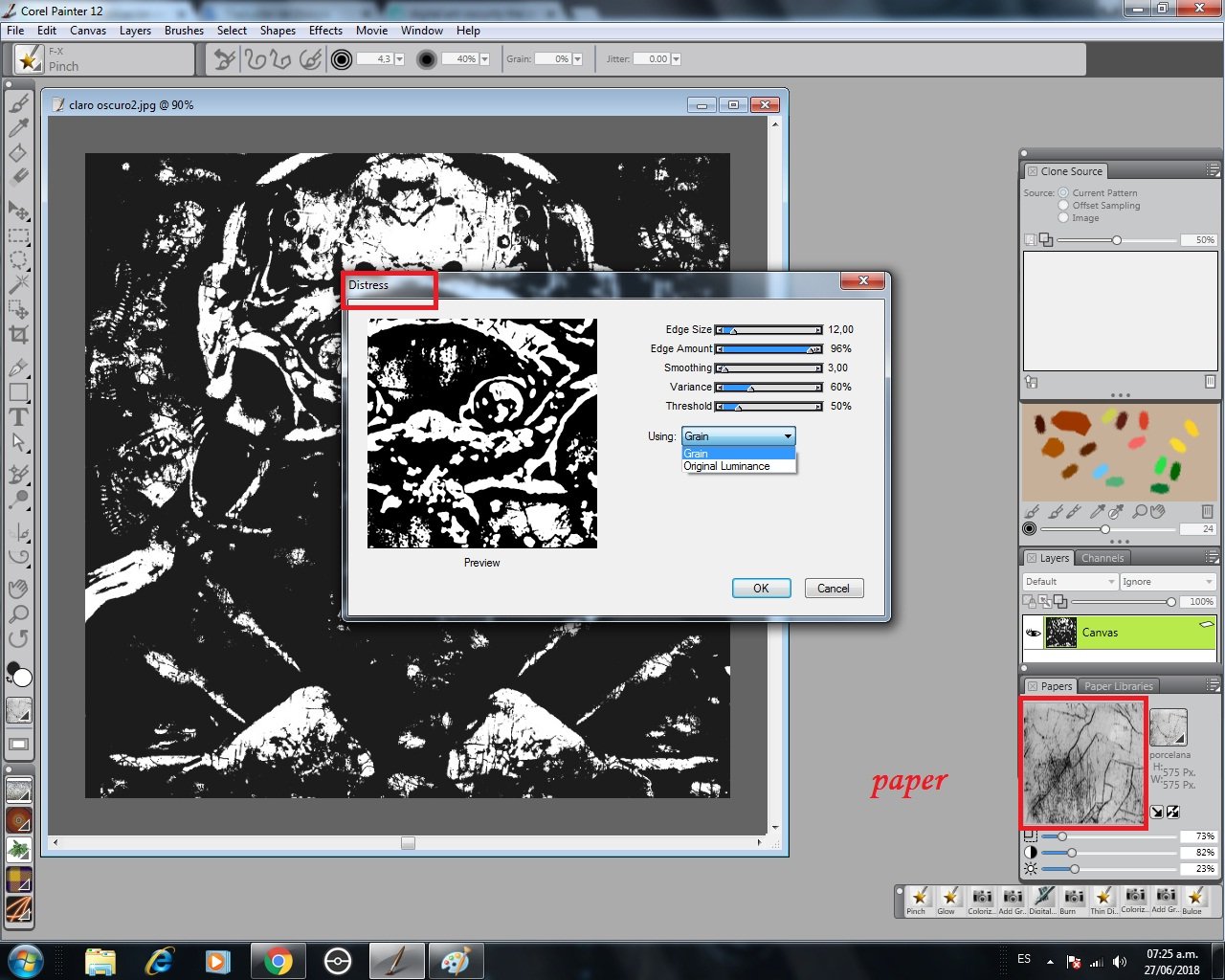Screen dimensions: 1225x980
Task: Open the Papers panel options menu
Action: coord(1213,685)
